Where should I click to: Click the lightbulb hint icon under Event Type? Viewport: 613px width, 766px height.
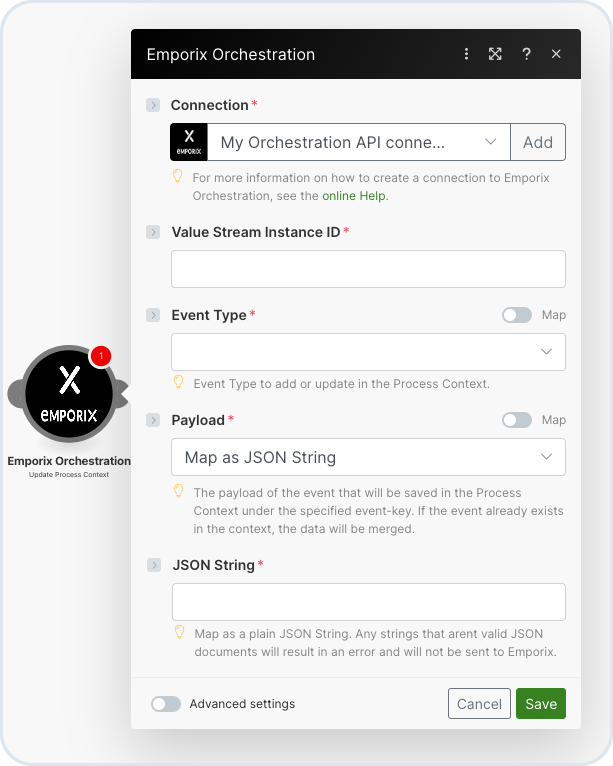179,382
